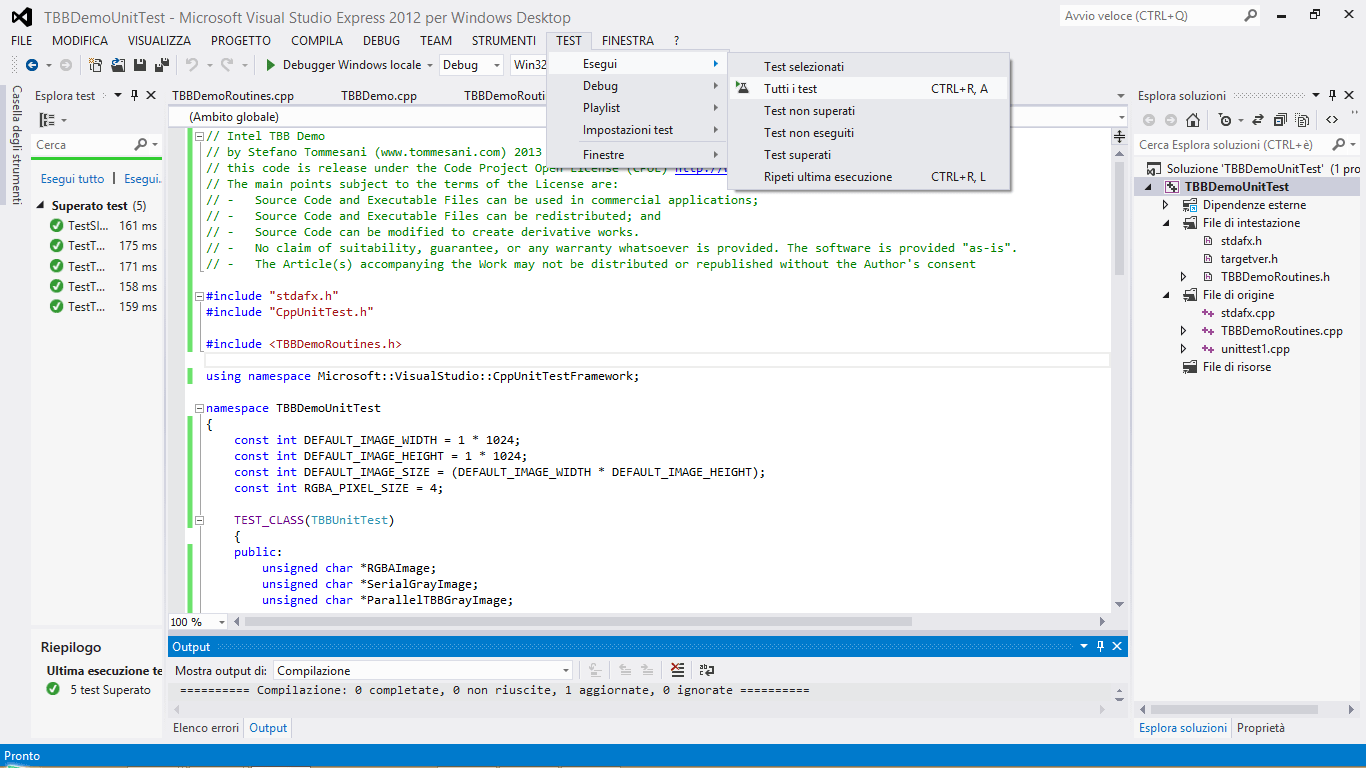Screen dimensions: 1366x768
Task: Click the redo toolbar icon
Action: coord(227,65)
